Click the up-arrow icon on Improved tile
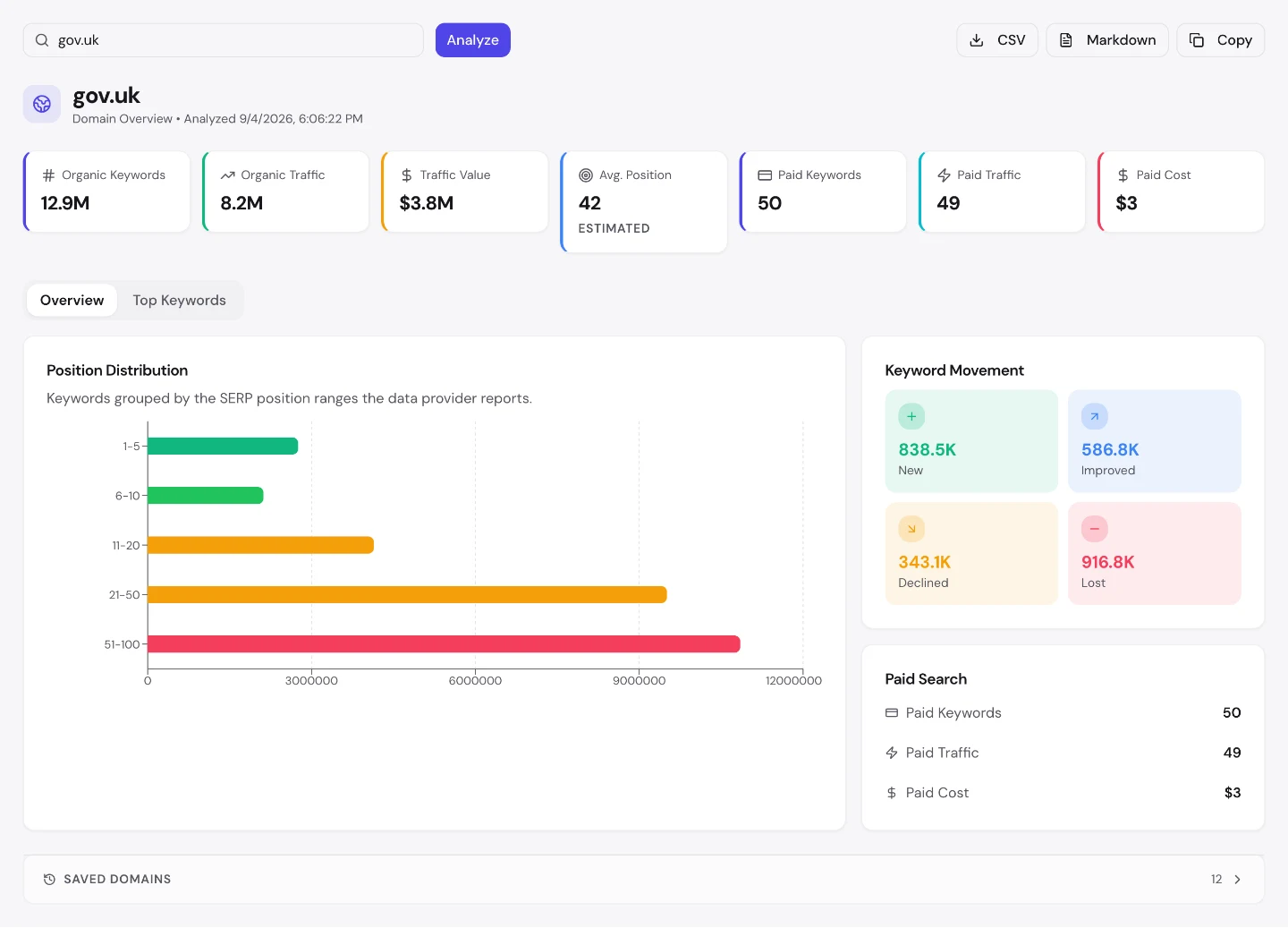This screenshot has width=1288, height=928. coord(1095,416)
